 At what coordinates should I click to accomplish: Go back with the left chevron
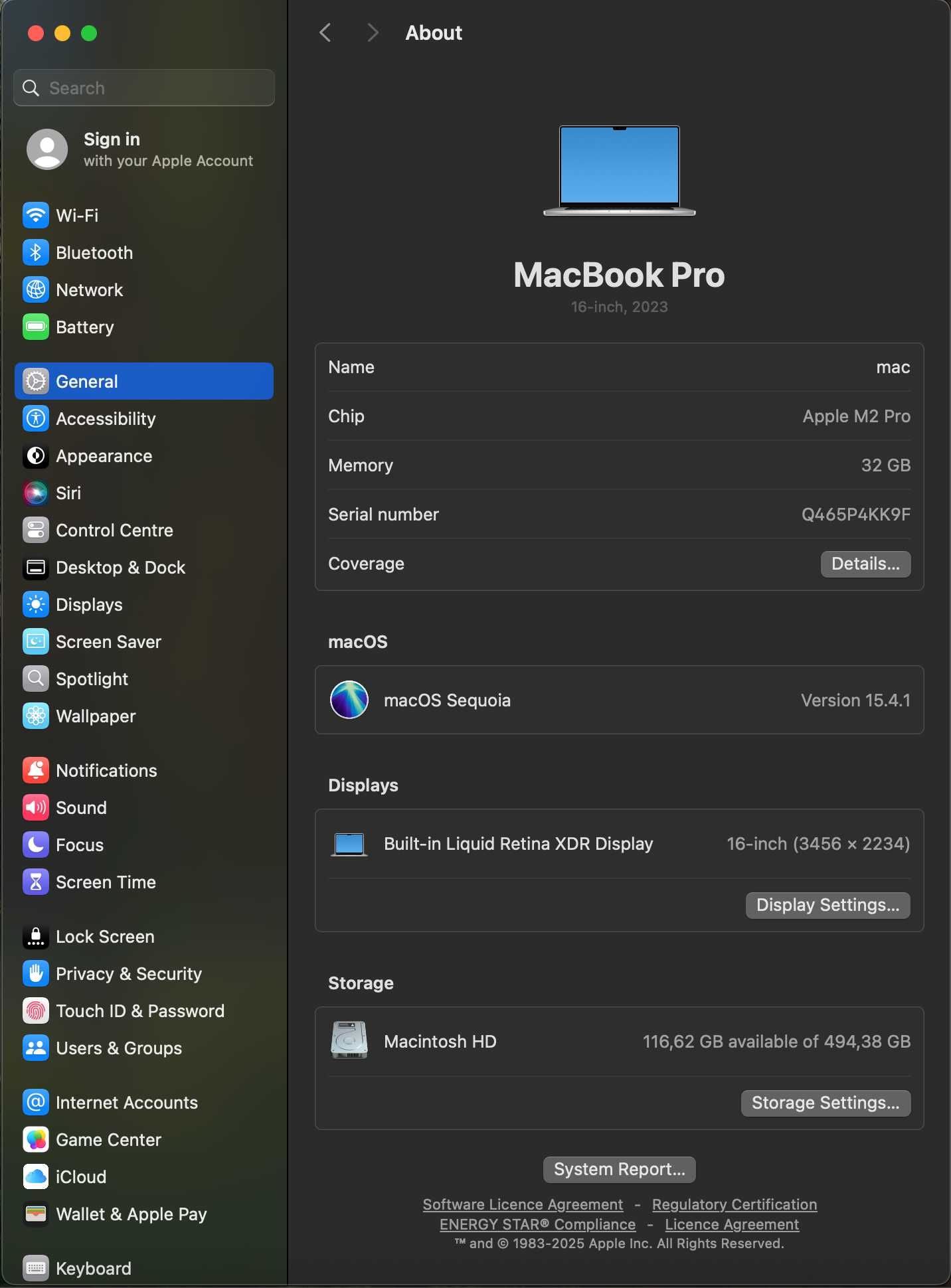325,33
